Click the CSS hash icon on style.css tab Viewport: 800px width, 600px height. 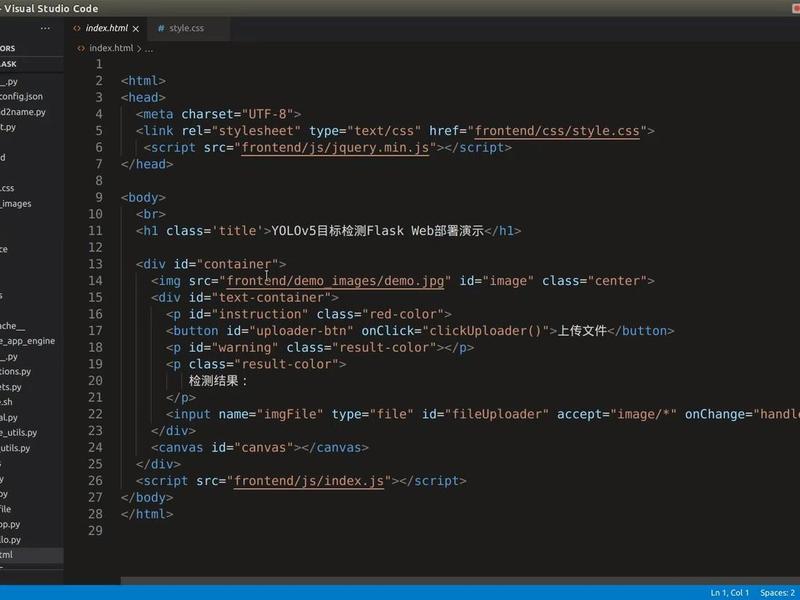pos(161,29)
